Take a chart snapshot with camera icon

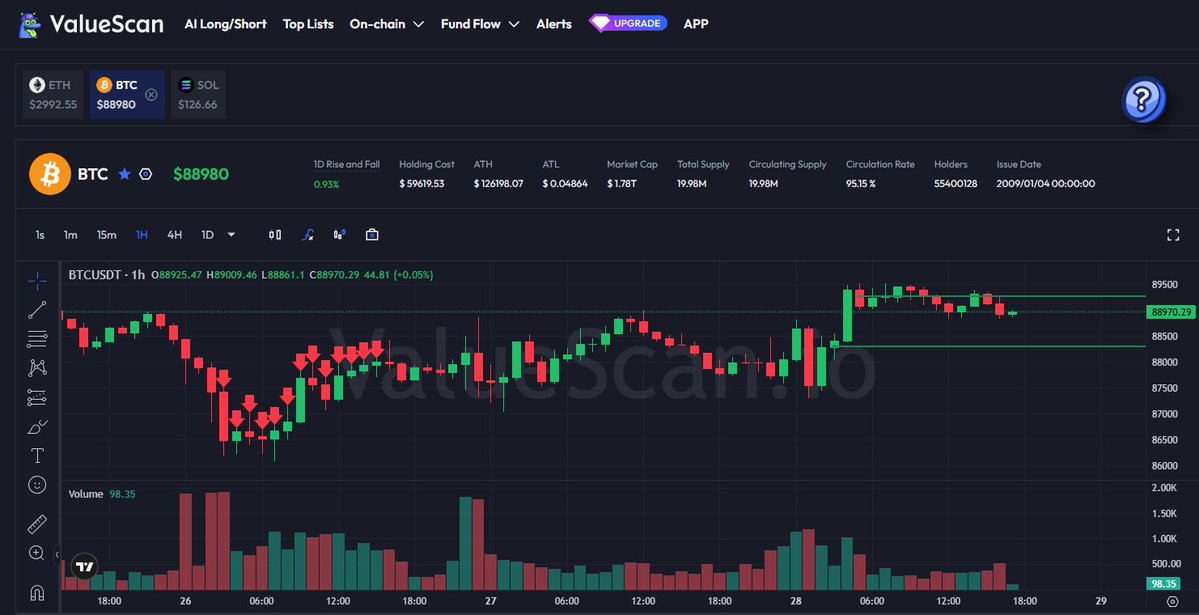coord(372,235)
